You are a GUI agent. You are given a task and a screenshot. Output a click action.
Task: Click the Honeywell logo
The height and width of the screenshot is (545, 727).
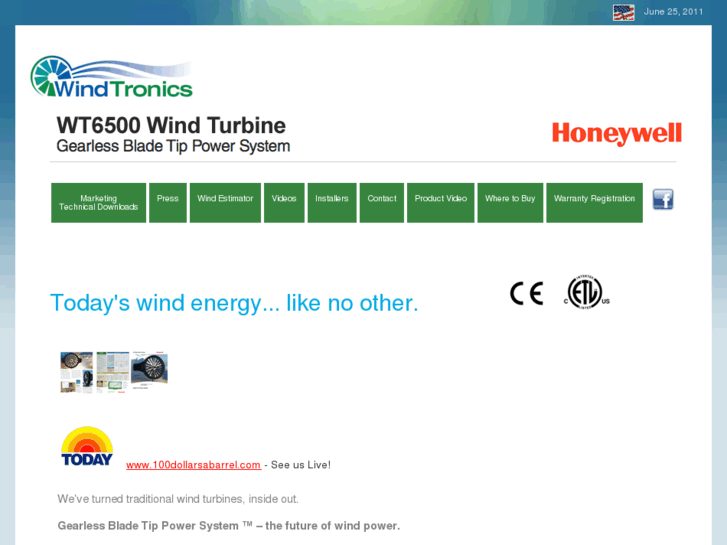[x=617, y=134]
